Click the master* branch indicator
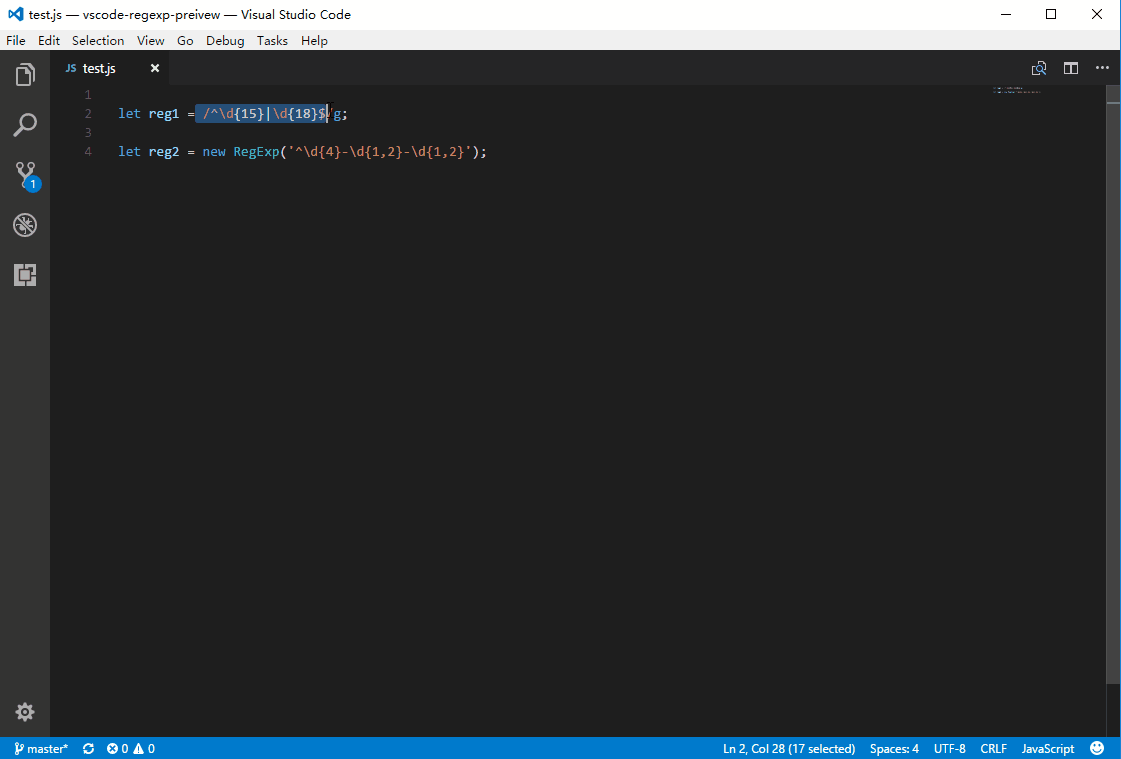 coord(40,748)
